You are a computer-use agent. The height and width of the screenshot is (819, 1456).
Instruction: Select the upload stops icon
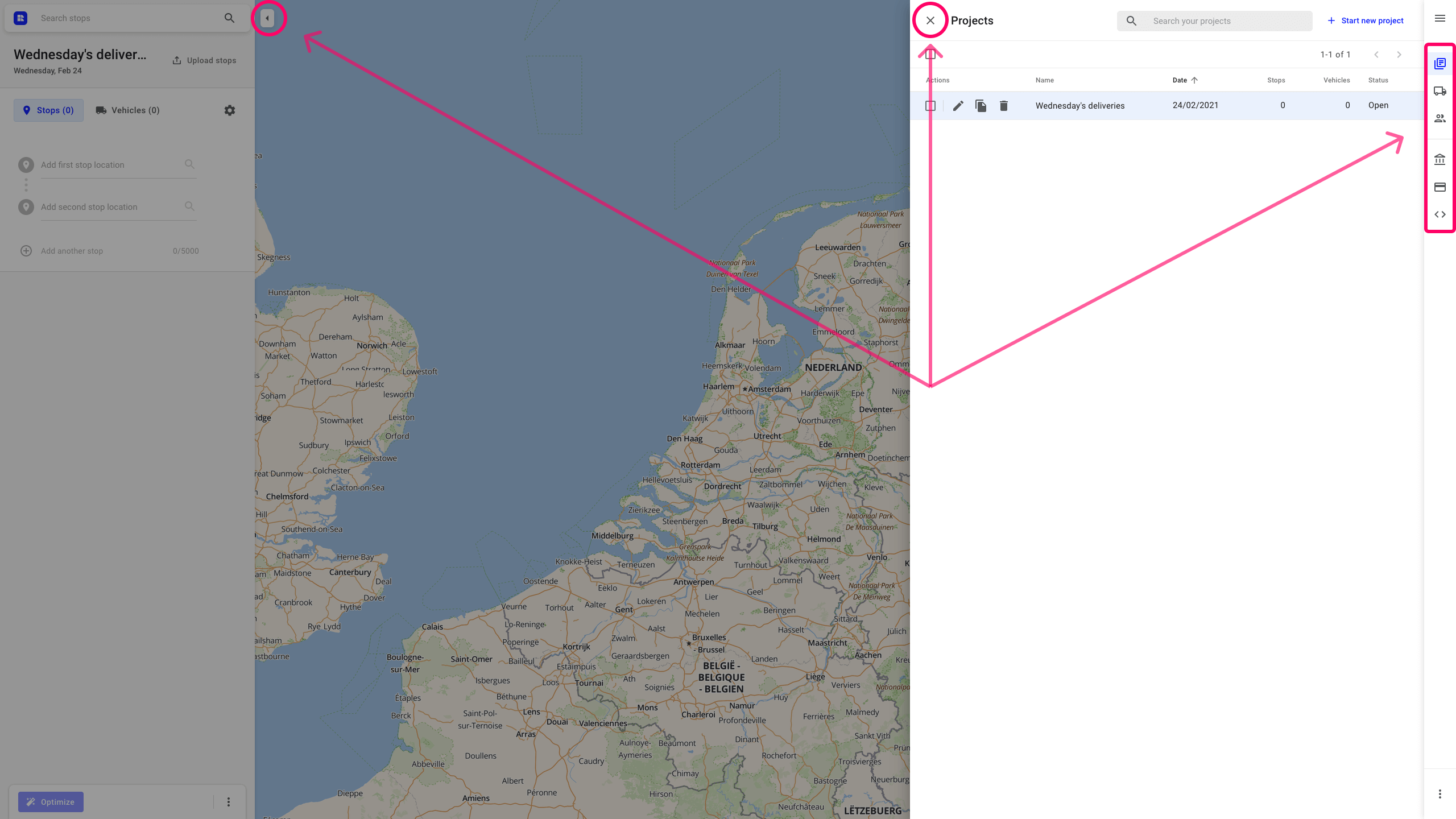click(177, 60)
